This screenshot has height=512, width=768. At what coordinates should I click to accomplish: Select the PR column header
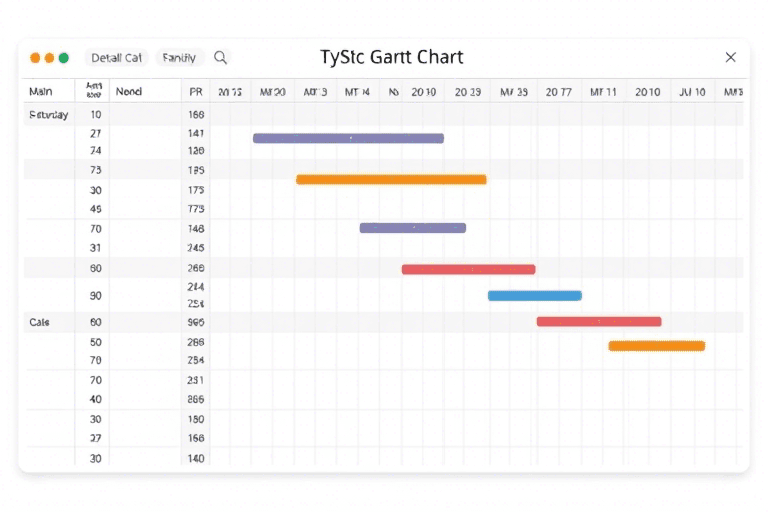195,91
